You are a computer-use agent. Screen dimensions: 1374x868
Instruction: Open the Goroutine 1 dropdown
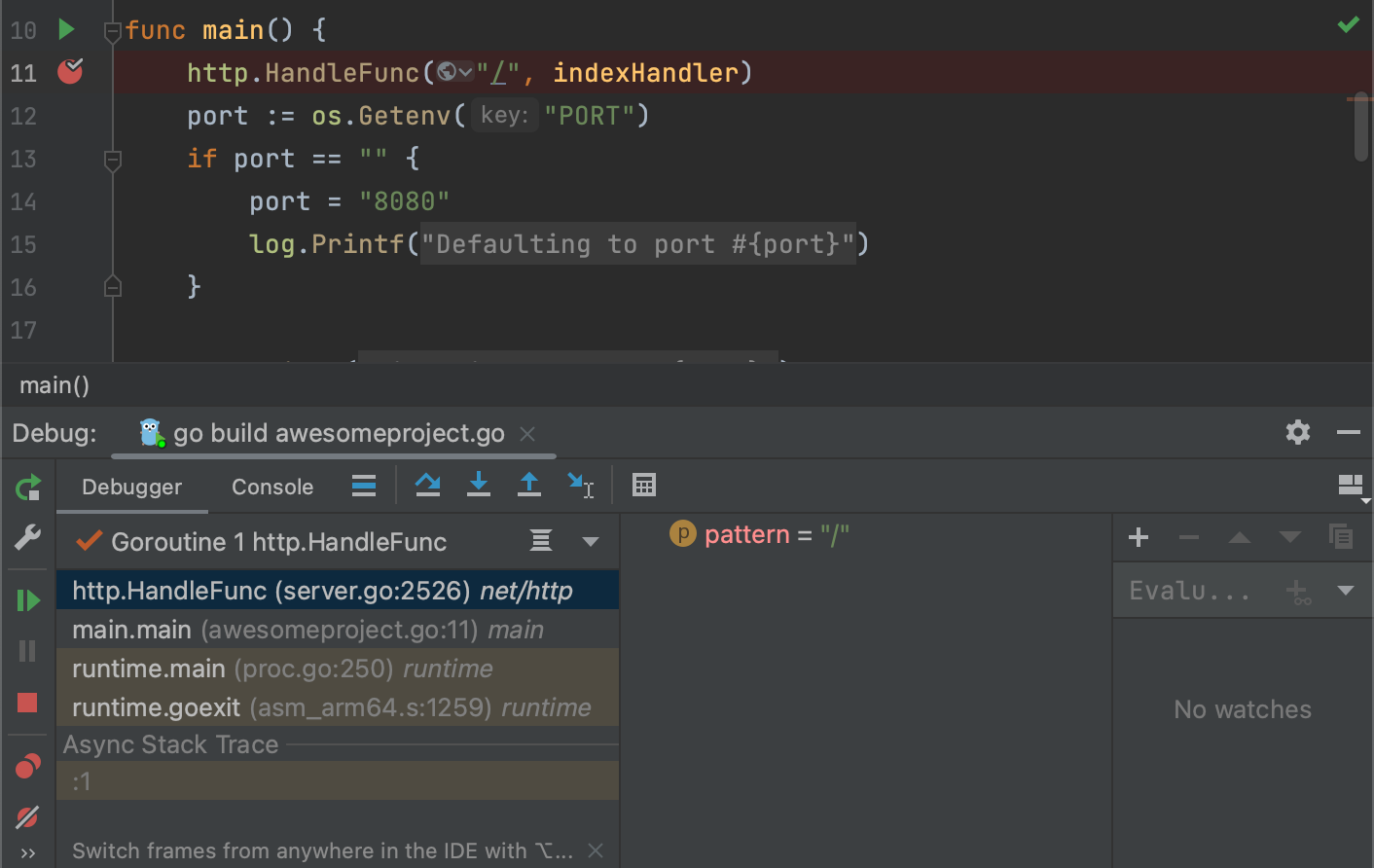pyautogui.click(x=592, y=540)
